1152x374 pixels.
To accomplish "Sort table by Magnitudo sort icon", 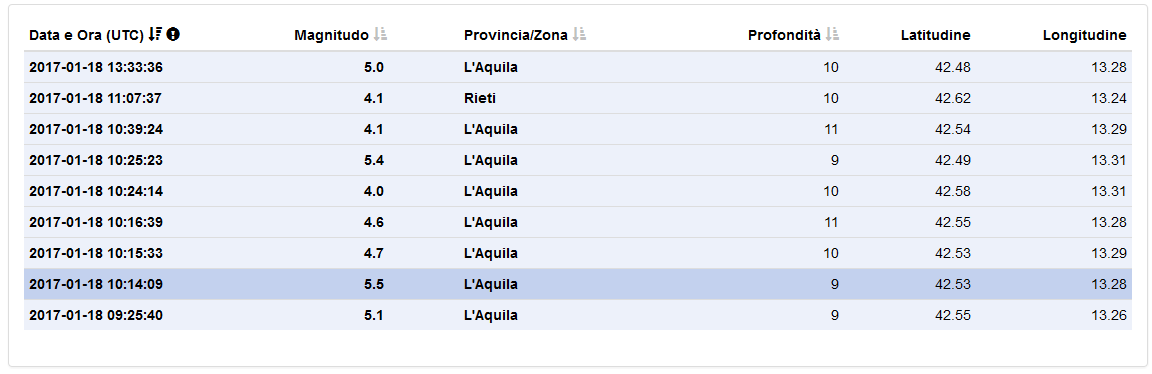I will coord(380,35).
